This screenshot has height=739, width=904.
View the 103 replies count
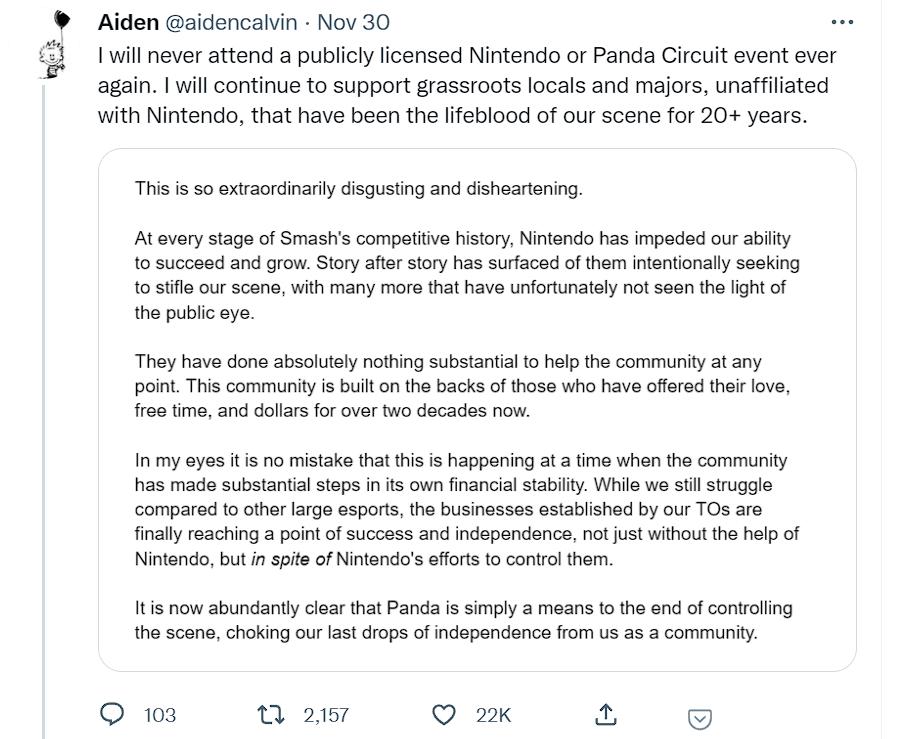(x=160, y=715)
